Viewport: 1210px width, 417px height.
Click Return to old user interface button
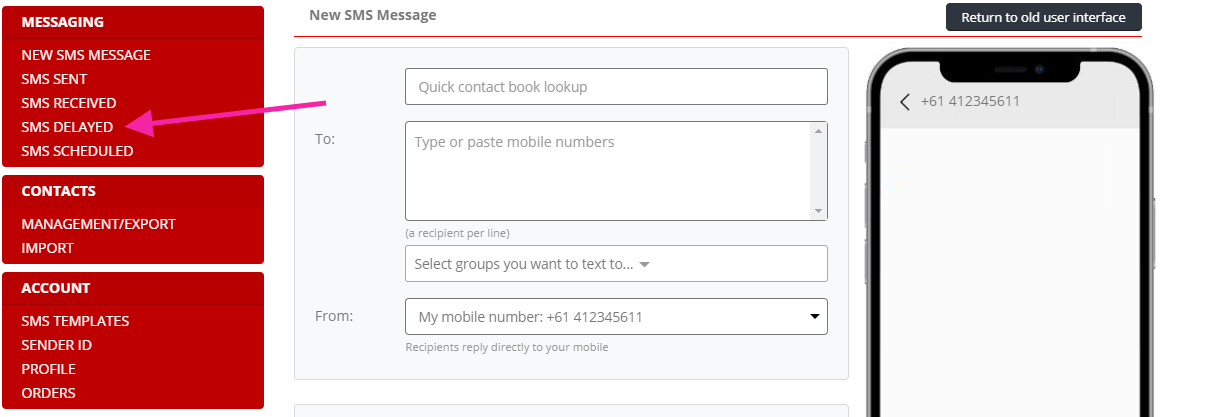click(x=1044, y=17)
